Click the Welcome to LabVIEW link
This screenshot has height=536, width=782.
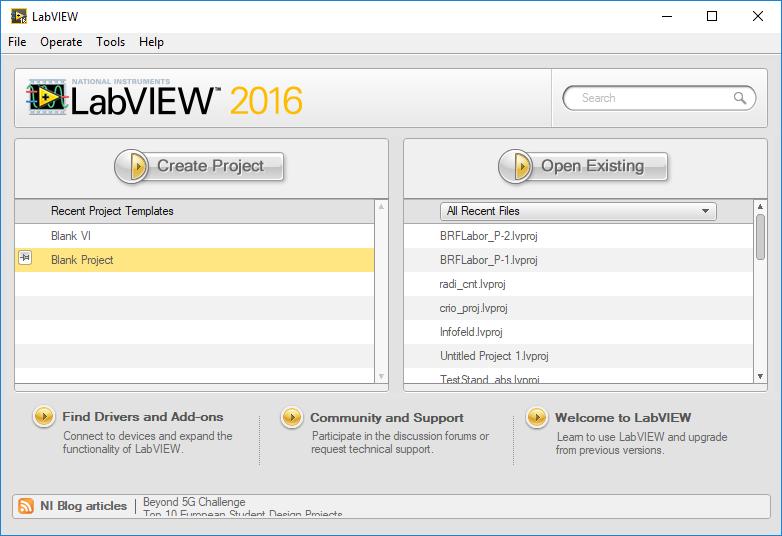(623, 418)
